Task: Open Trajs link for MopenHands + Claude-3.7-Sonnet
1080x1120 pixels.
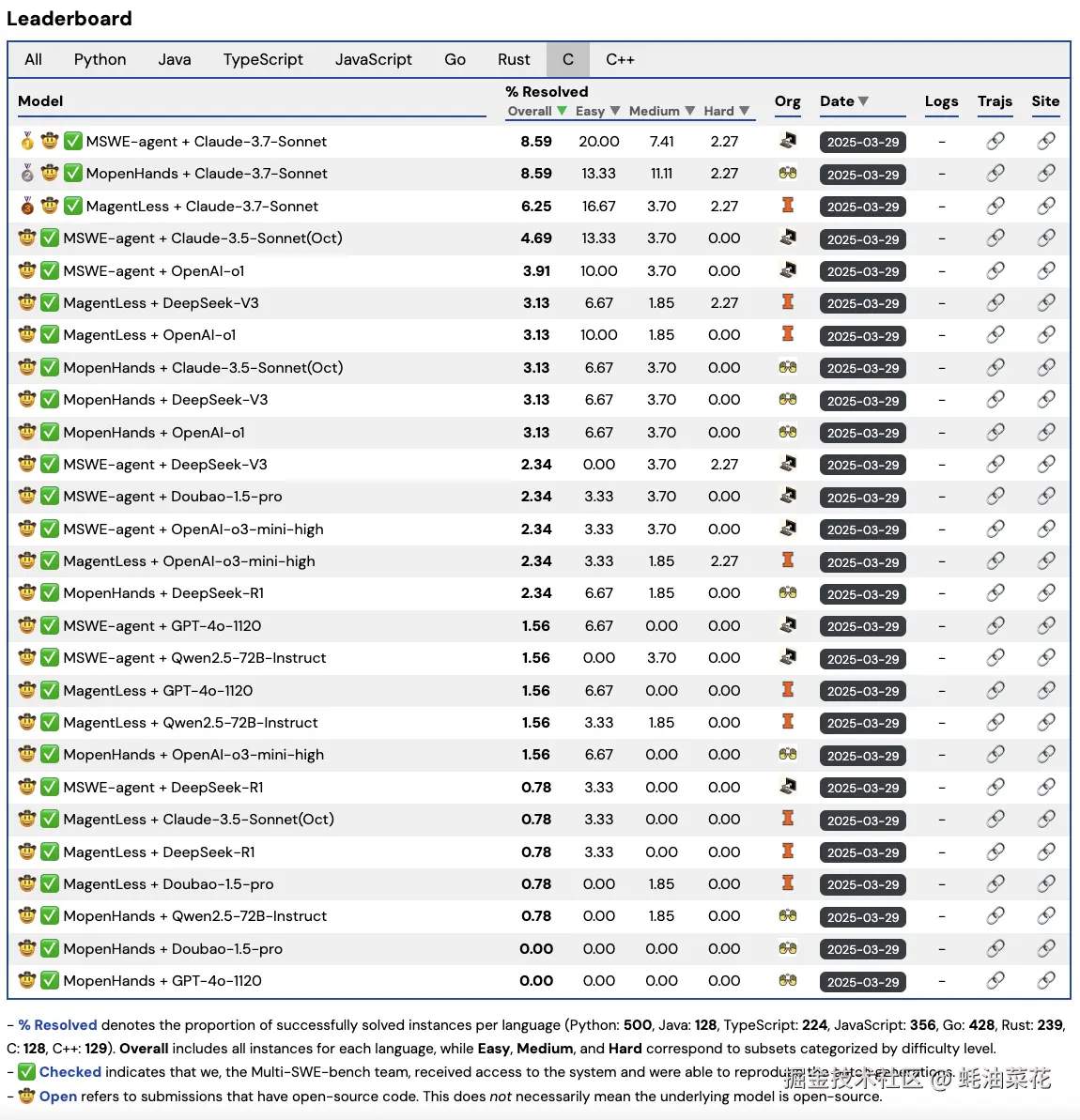Action: (x=995, y=174)
